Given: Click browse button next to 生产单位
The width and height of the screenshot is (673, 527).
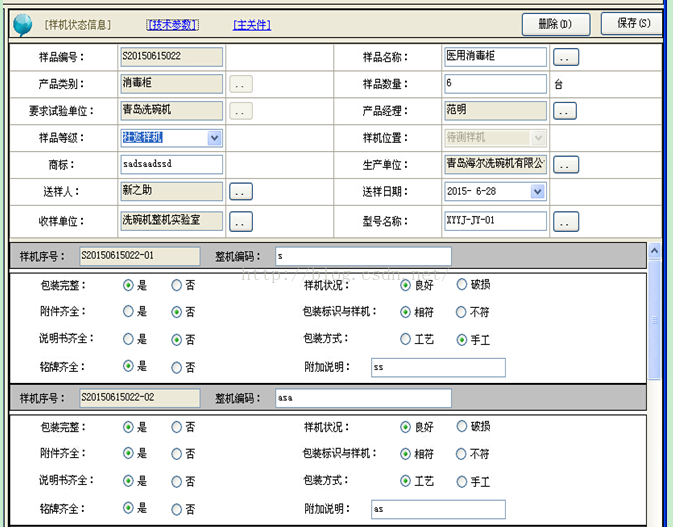Looking at the screenshot, I should 565,164.
